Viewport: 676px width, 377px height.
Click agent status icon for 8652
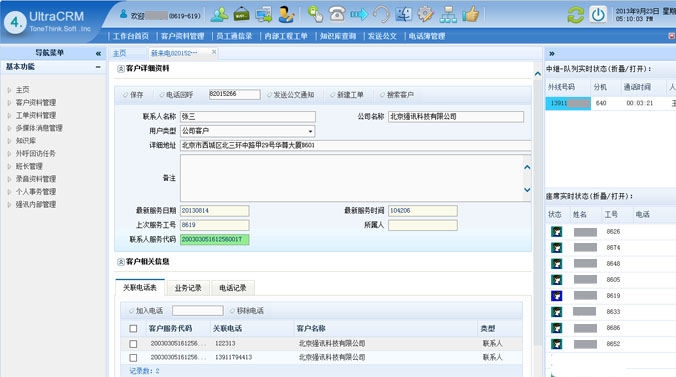(x=557, y=344)
